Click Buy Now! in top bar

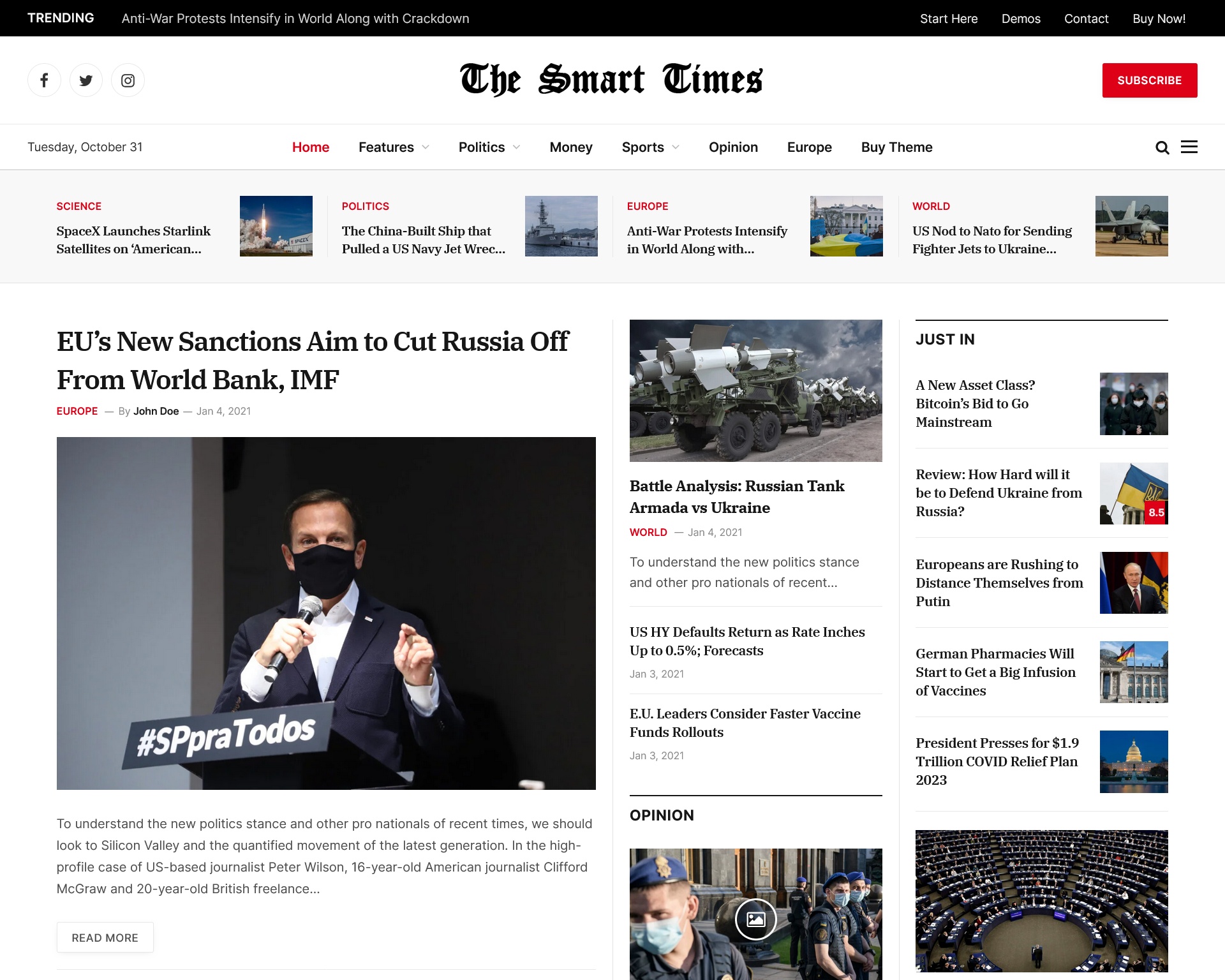1159,19
